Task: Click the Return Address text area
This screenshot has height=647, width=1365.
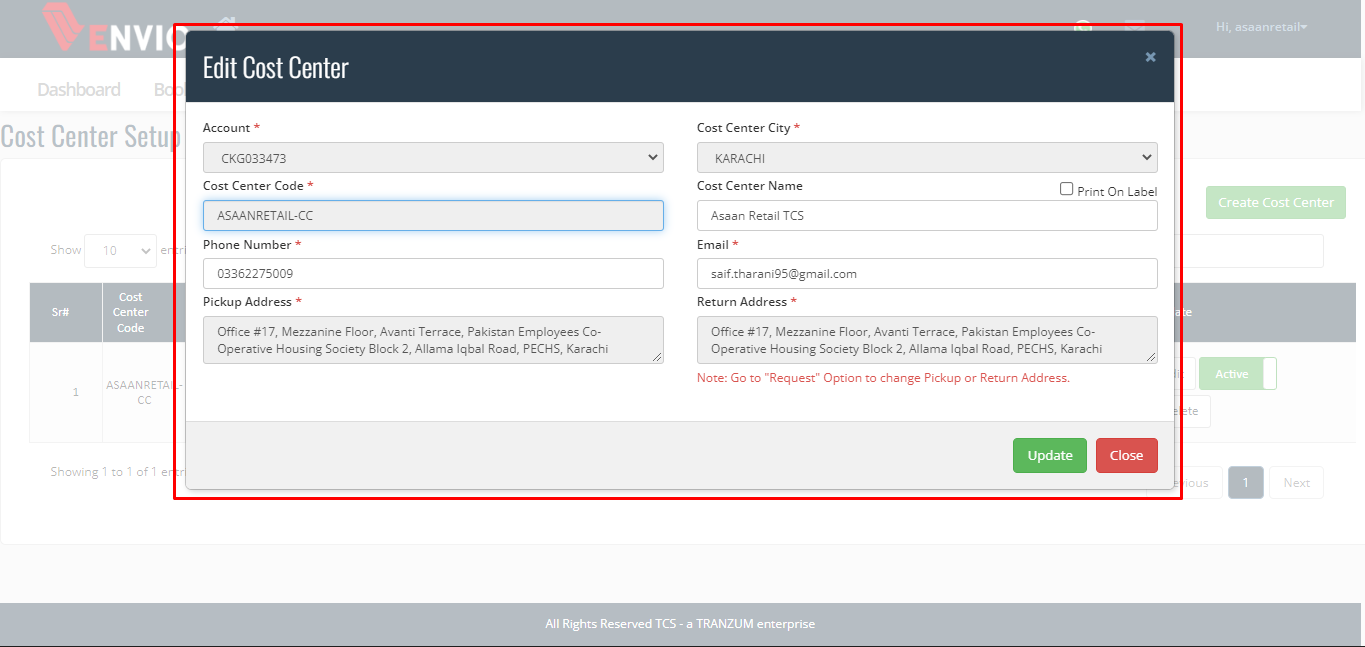Action: (927, 340)
